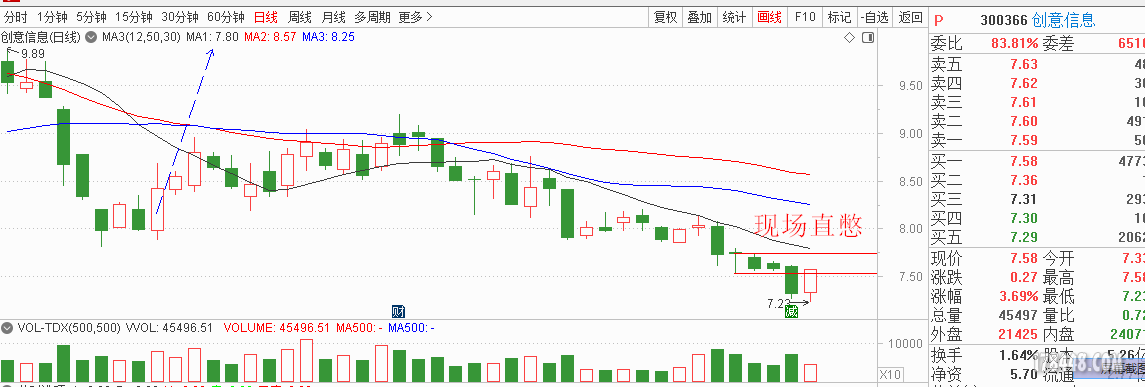Toggle the 画线 drawing tool button

click(x=769, y=17)
